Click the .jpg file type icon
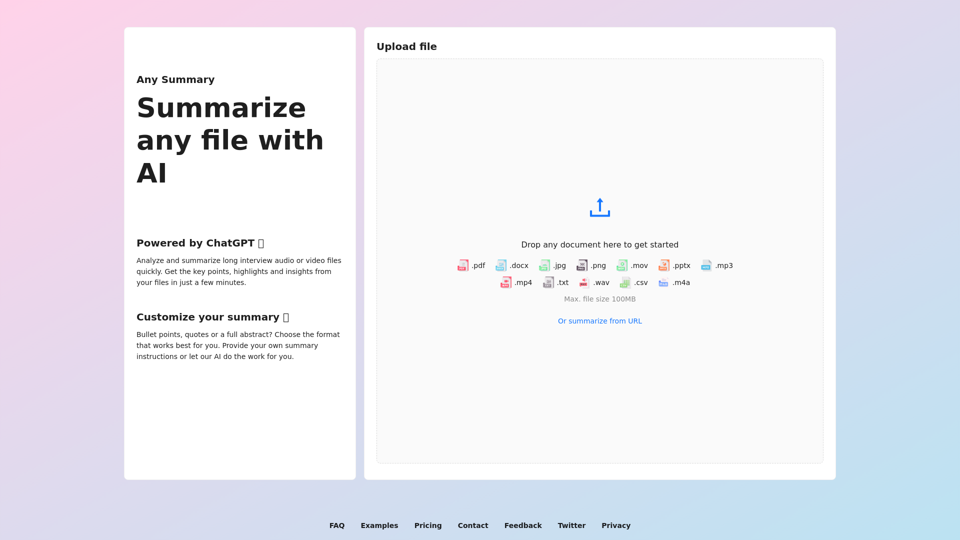This screenshot has height=540, width=960. pos(544,265)
